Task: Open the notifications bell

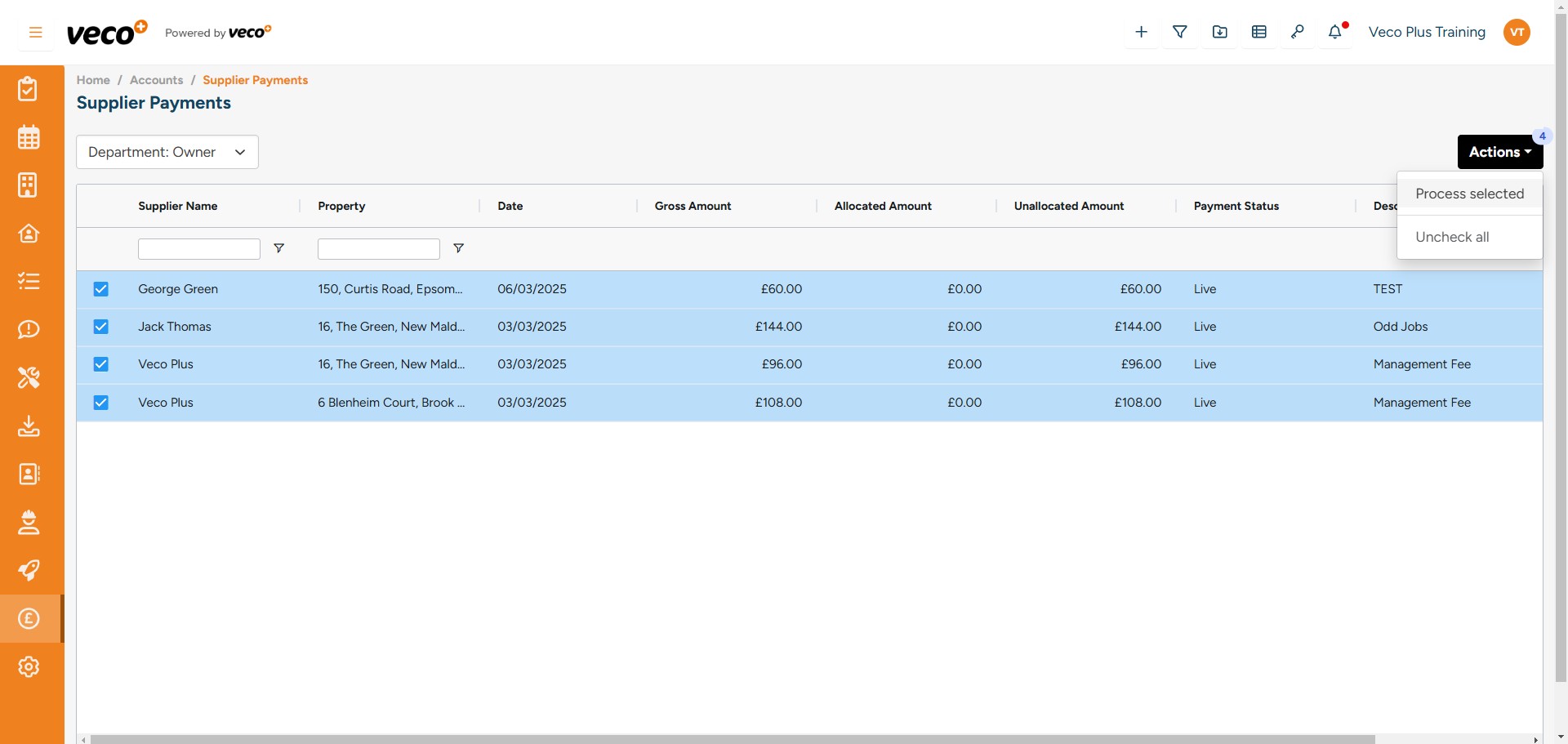Action: click(1335, 32)
